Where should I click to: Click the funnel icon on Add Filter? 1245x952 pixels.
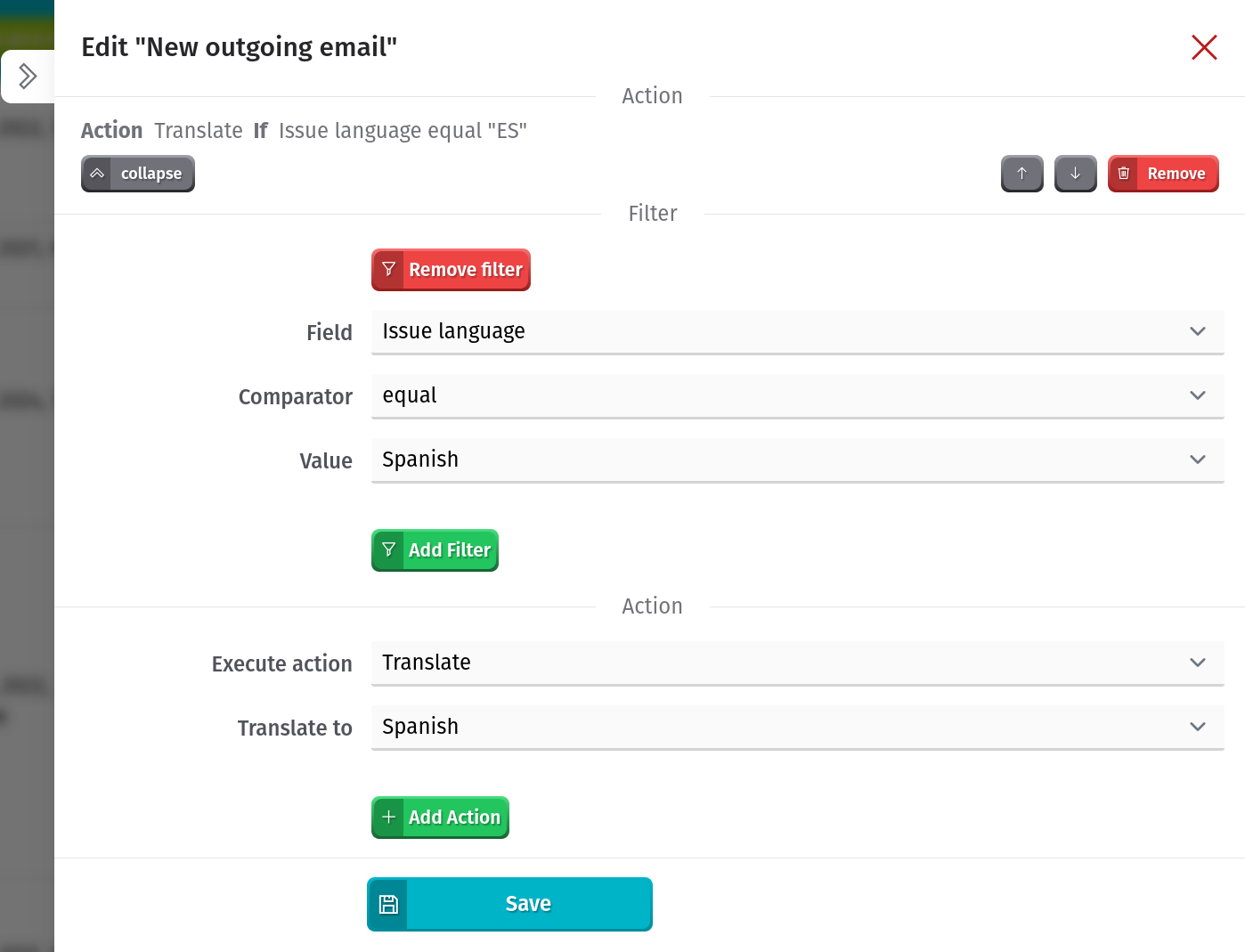tap(388, 549)
